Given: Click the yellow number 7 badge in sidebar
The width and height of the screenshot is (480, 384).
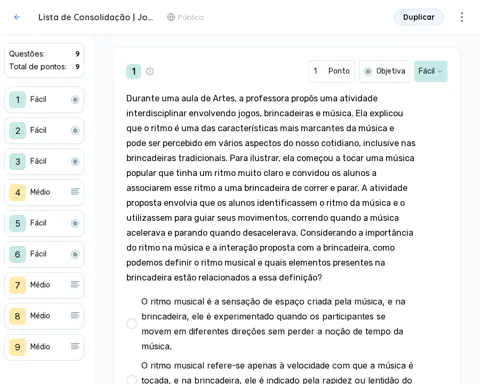Looking at the screenshot, I should 17,285.
